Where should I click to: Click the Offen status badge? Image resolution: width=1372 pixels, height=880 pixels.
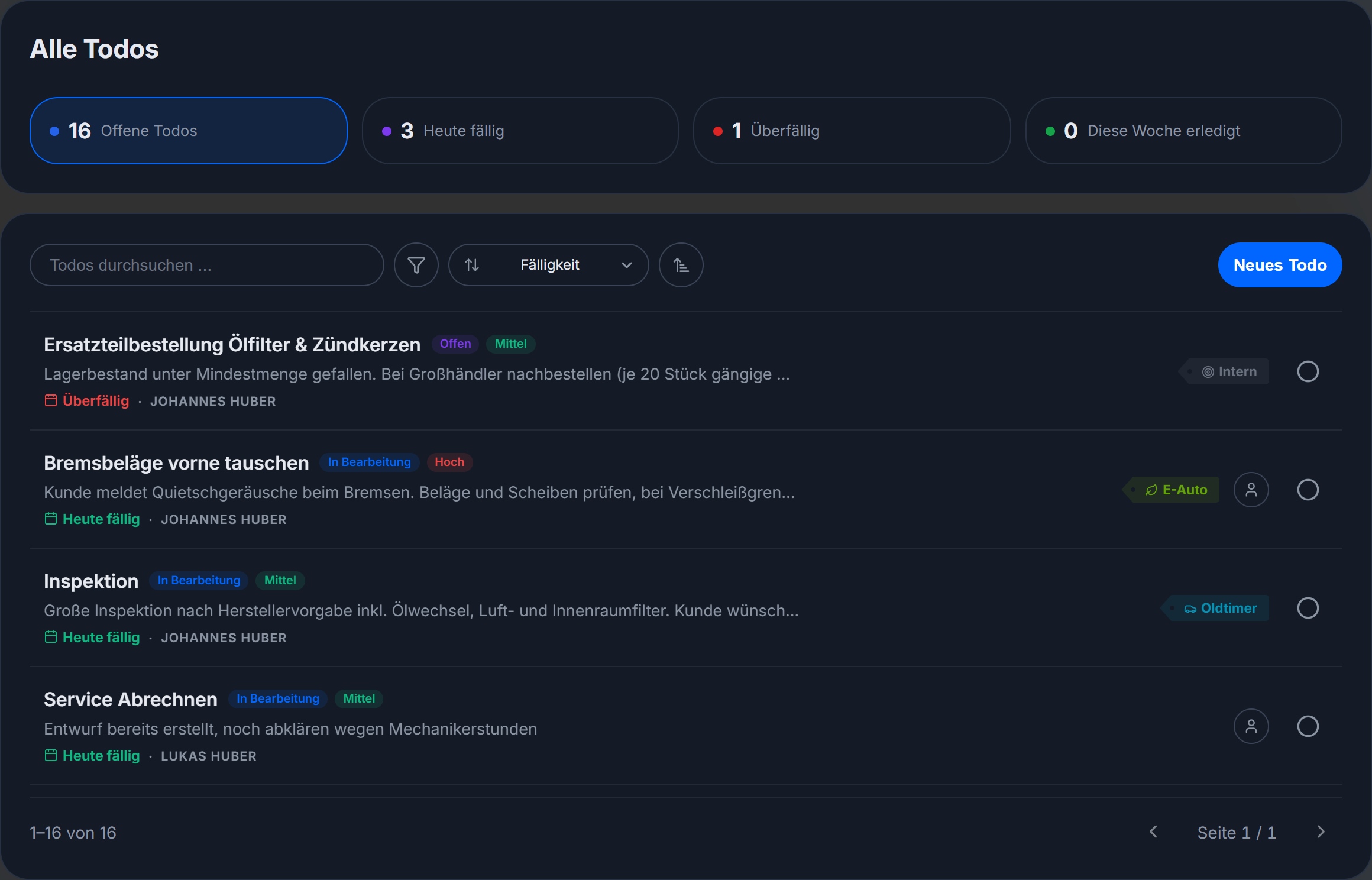[455, 344]
